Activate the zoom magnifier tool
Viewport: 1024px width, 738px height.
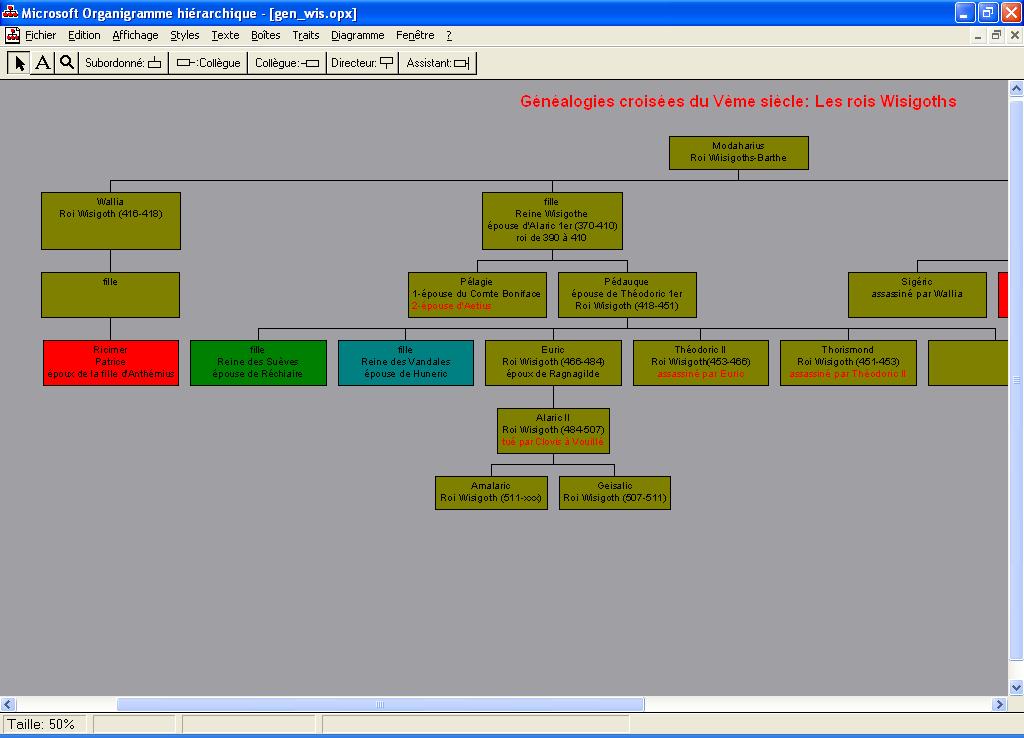pos(66,63)
